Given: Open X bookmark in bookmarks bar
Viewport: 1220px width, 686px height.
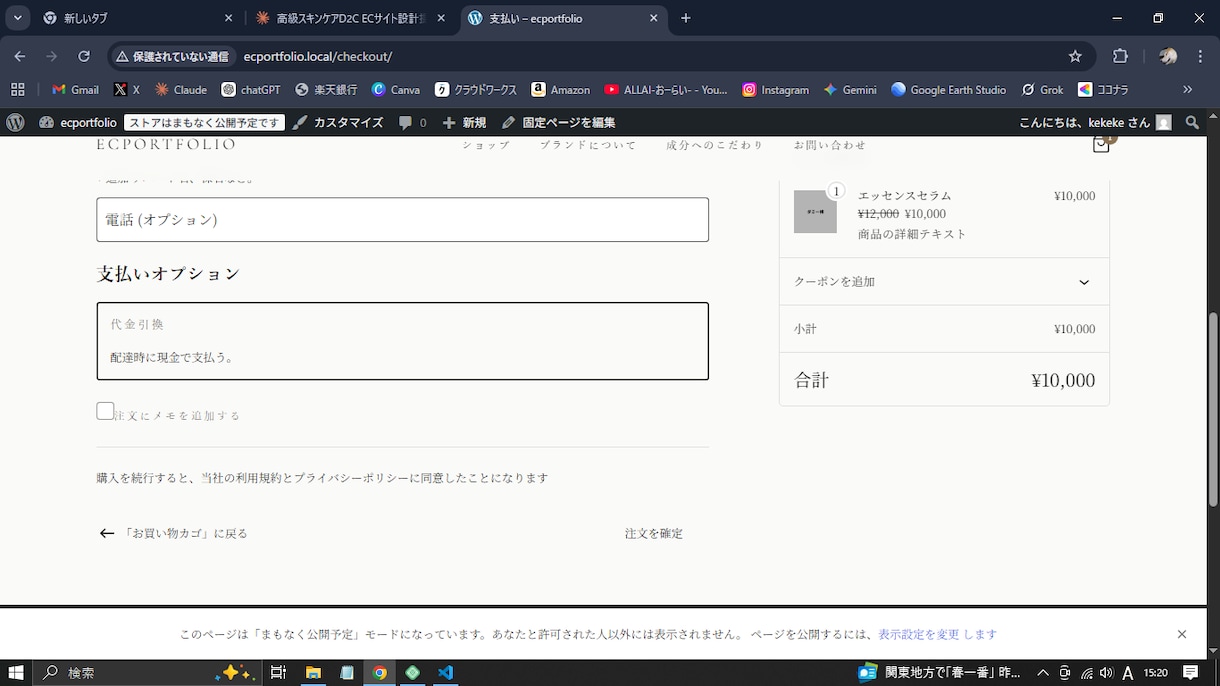Looking at the screenshot, I should 127,89.
